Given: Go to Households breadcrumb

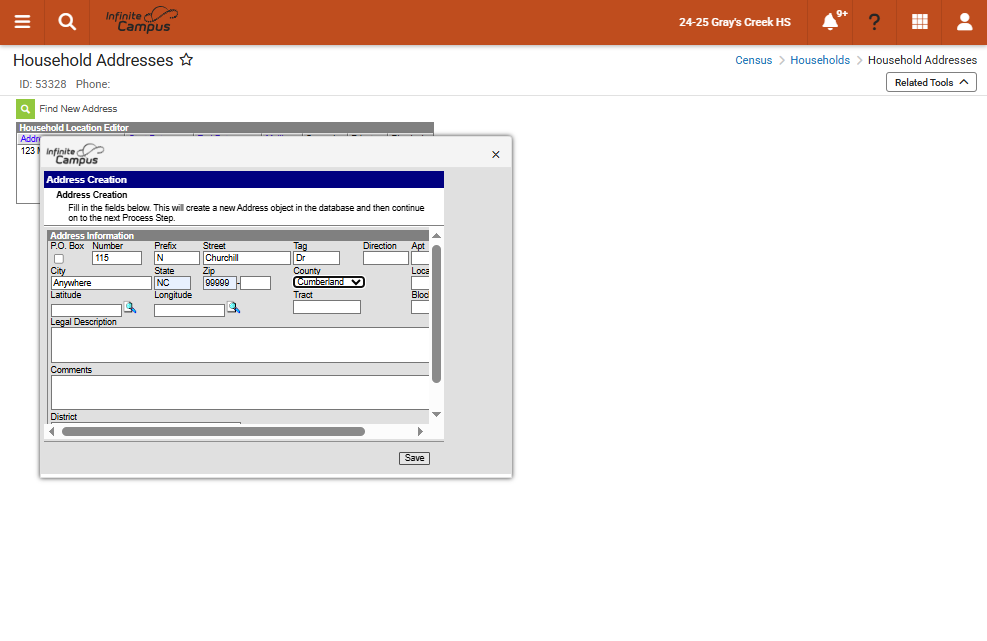Looking at the screenshot, I should tap(820, 60).
